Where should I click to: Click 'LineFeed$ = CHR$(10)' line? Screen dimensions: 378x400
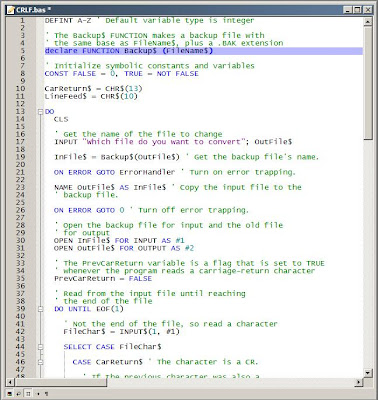(91, 97)
